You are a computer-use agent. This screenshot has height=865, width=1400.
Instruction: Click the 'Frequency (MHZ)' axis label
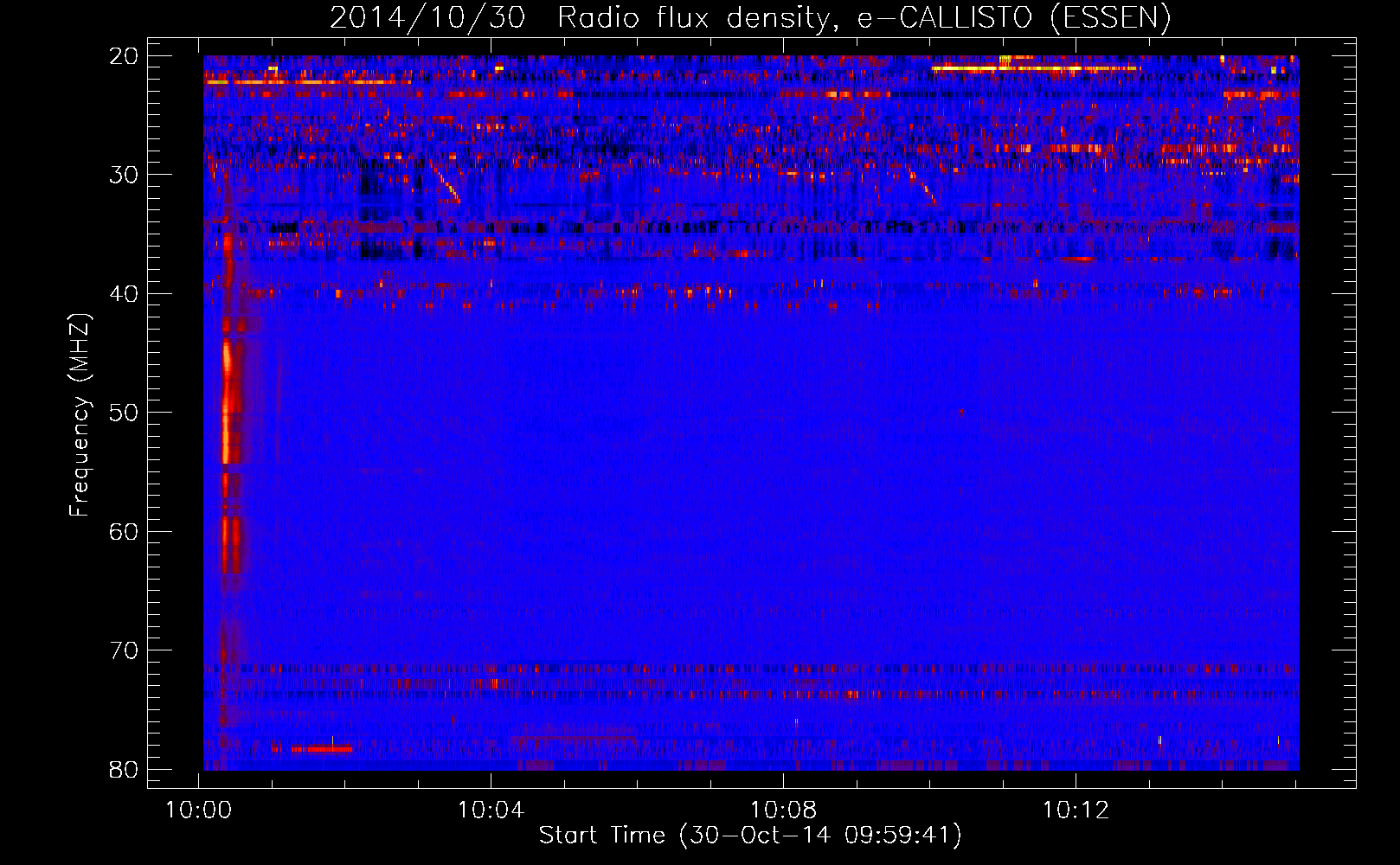coord(80,415)
